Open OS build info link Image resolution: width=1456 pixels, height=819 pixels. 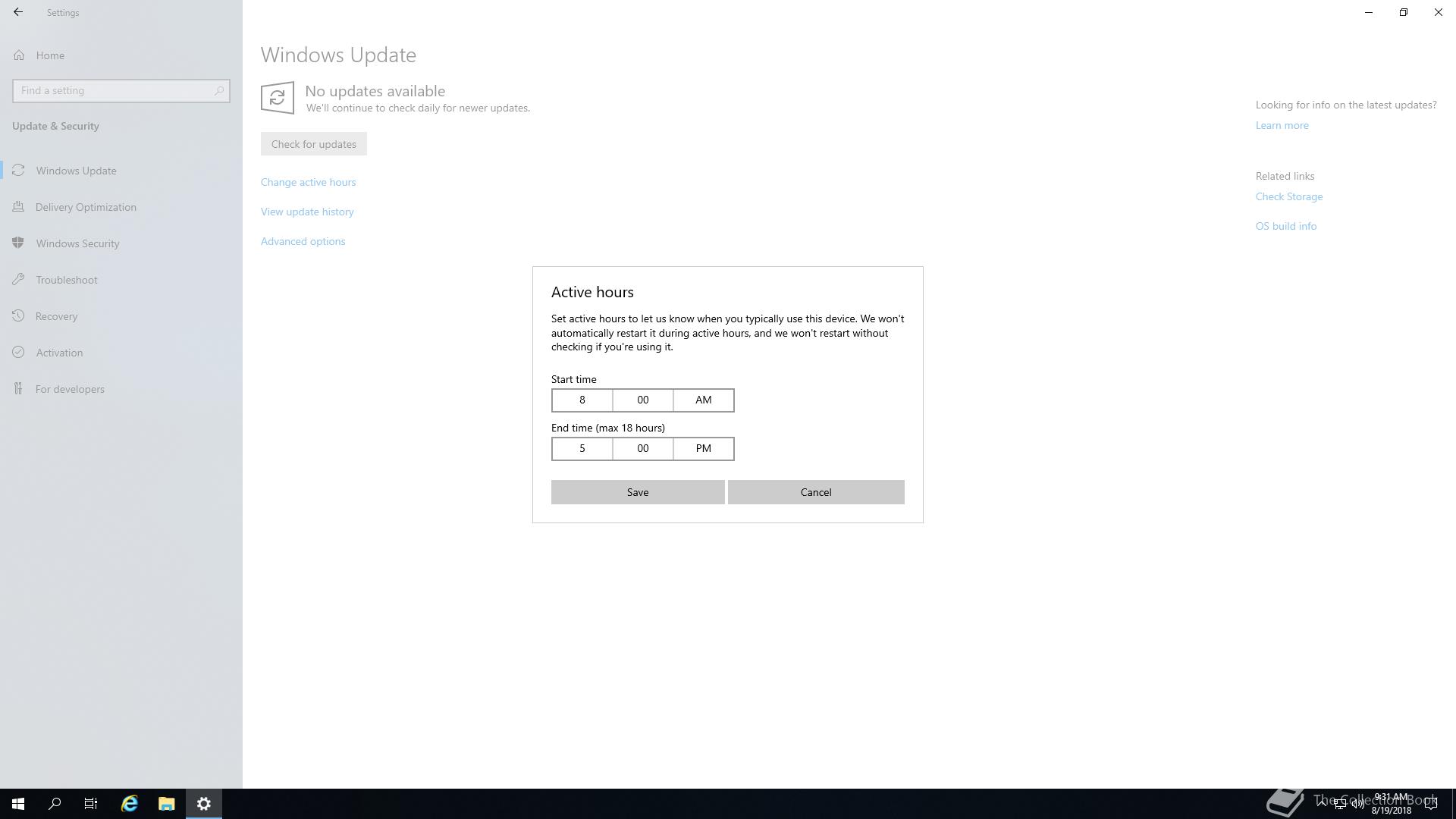pyautogui.click(x=1286, y=226)
